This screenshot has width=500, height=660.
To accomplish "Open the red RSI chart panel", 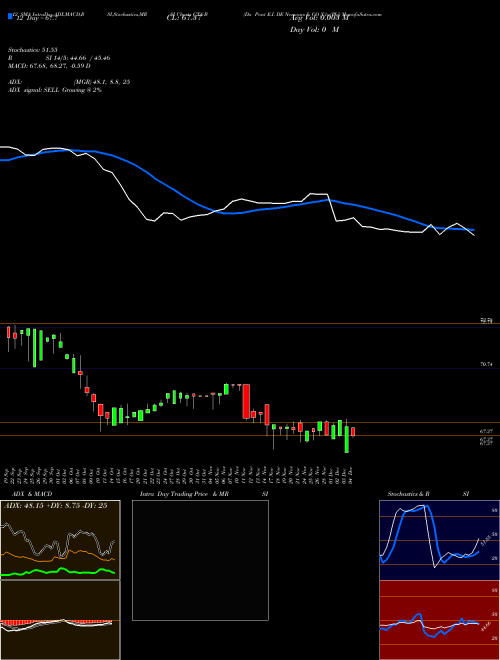I will [x=439, y=620].
